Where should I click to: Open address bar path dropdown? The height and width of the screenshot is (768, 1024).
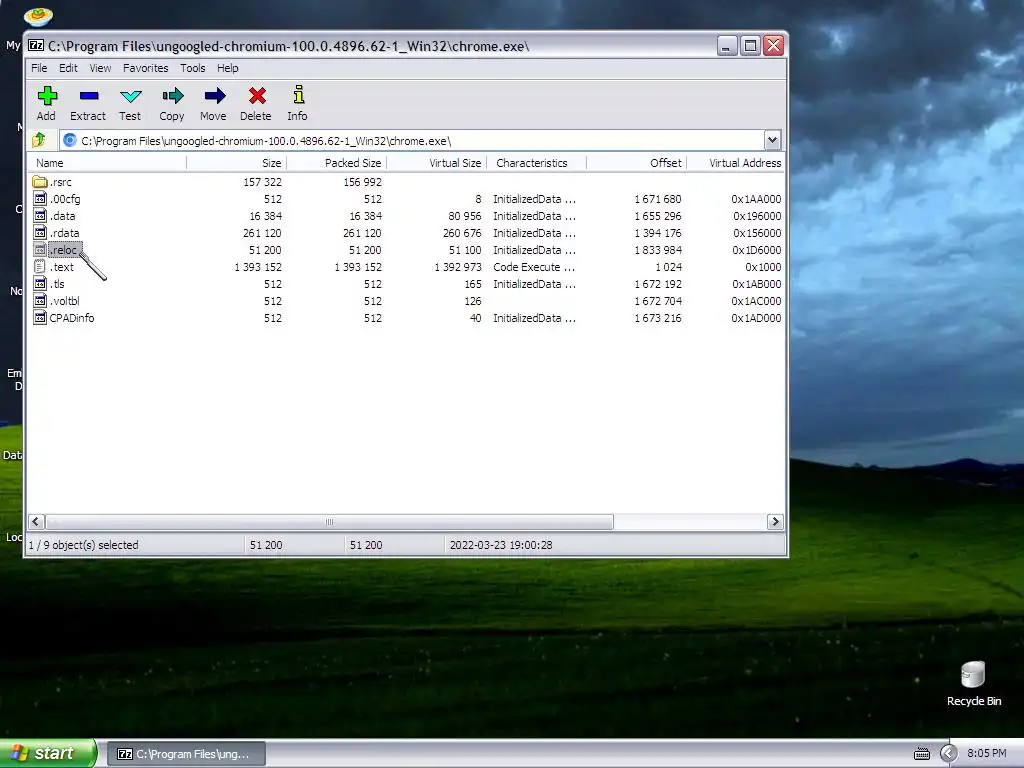click(772, 140)
